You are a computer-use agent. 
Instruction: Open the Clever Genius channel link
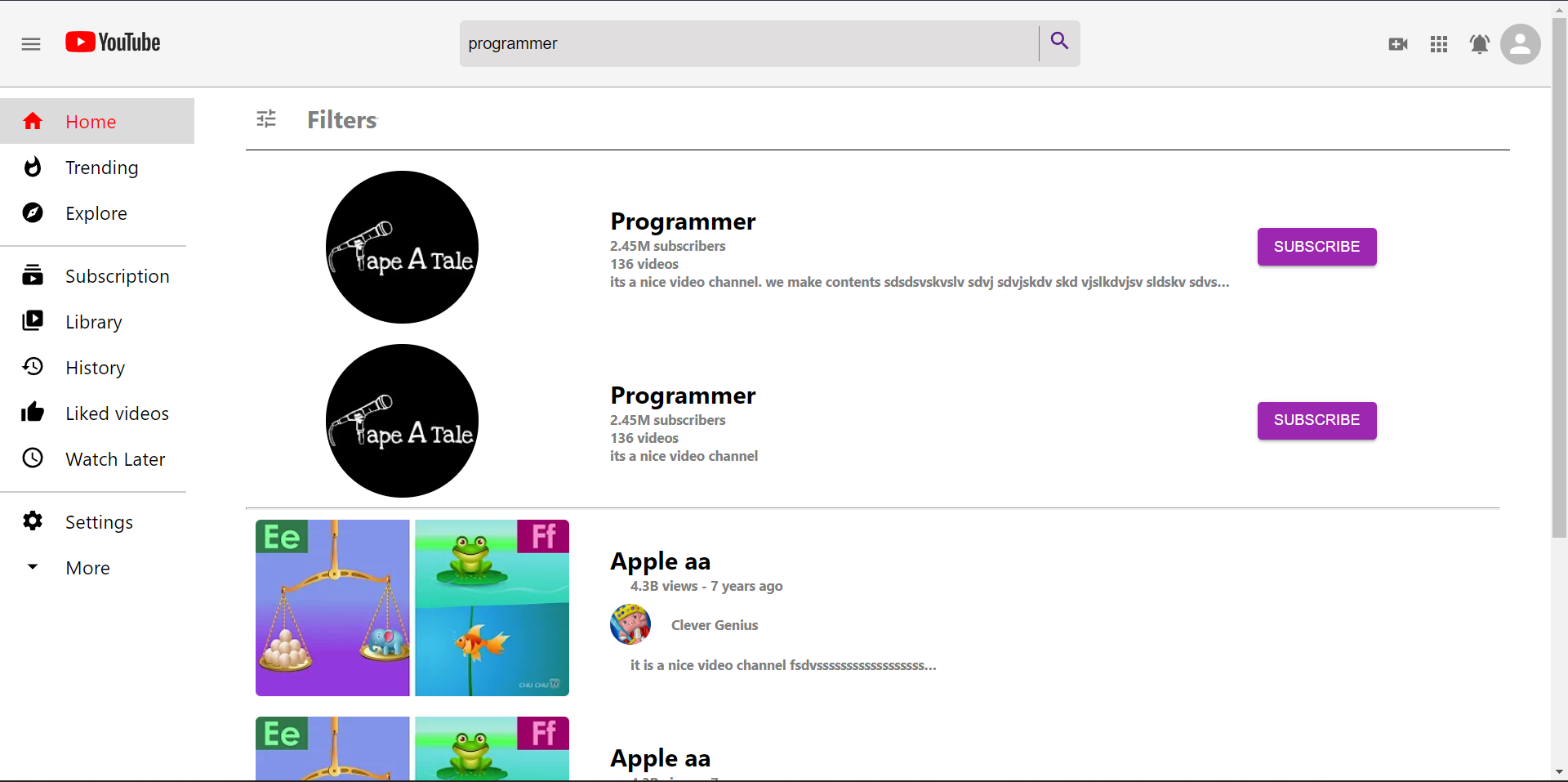[x=714, y=624]
